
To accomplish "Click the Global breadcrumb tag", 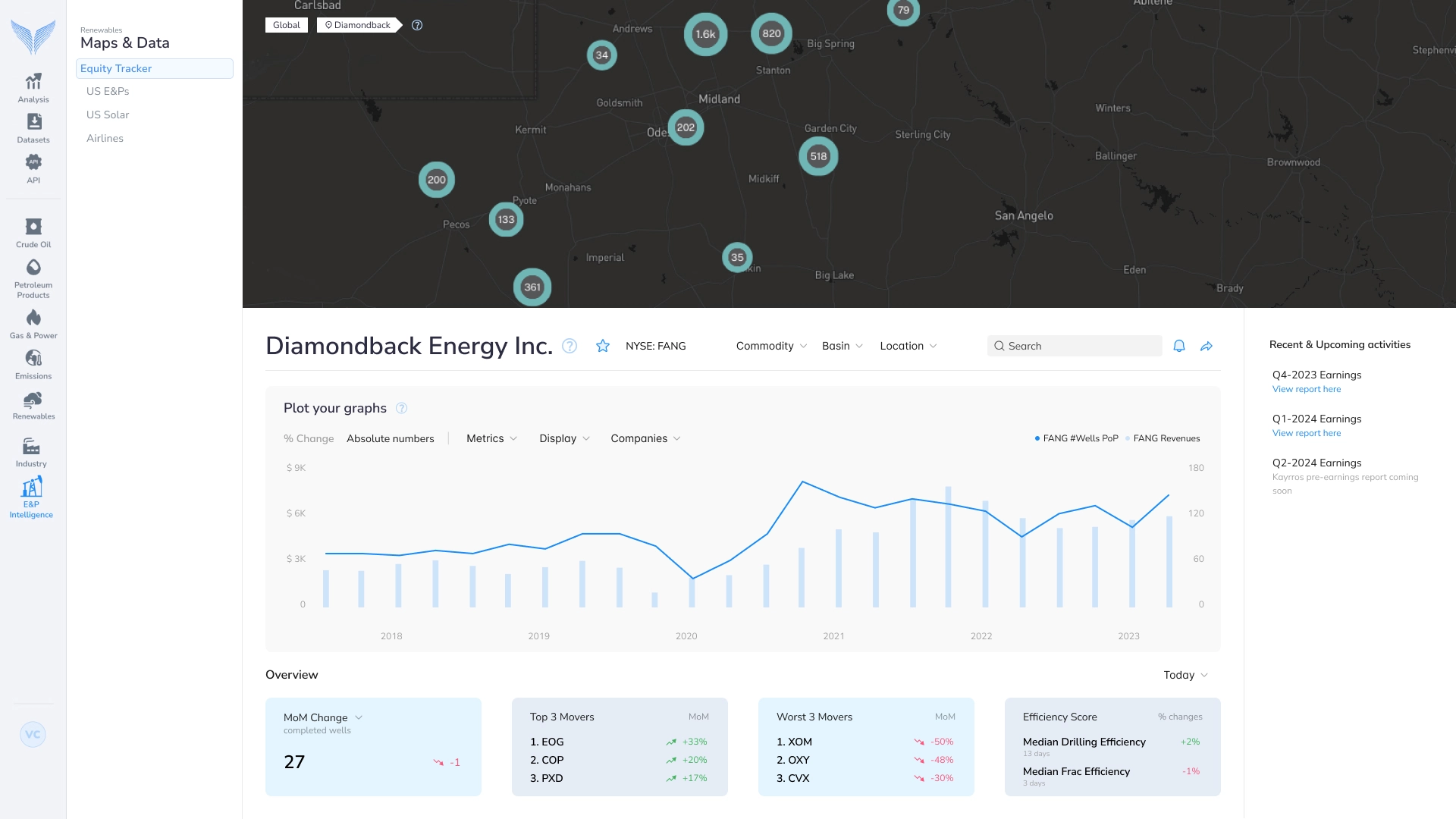I will pos(287,25).
